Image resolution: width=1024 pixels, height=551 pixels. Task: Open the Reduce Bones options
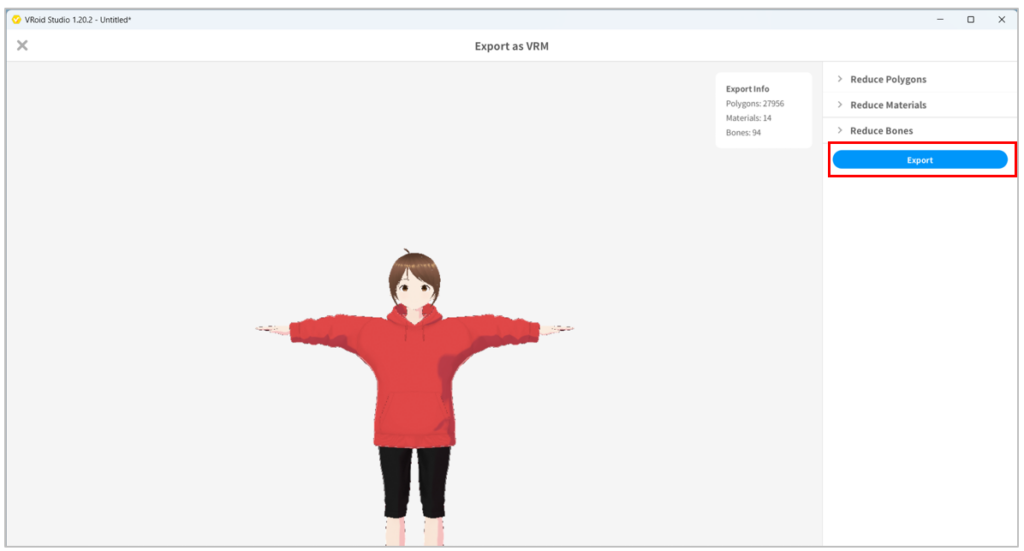[881, 131]
